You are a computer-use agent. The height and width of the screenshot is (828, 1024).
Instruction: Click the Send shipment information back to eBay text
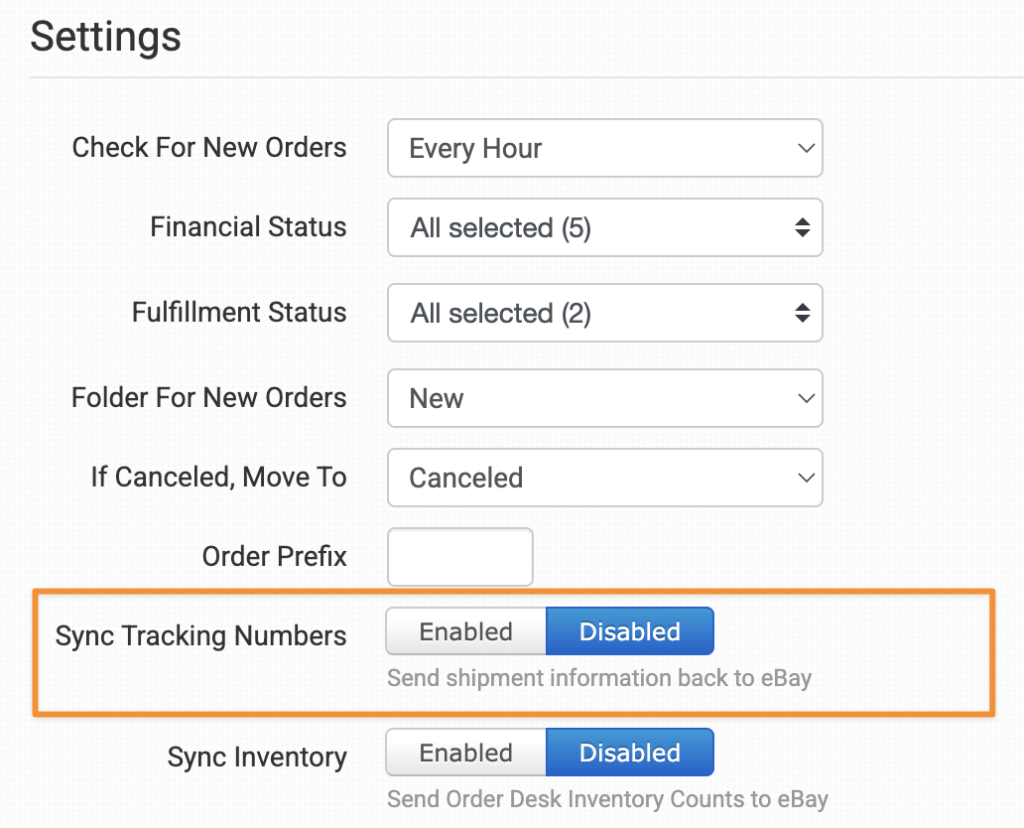599,678
